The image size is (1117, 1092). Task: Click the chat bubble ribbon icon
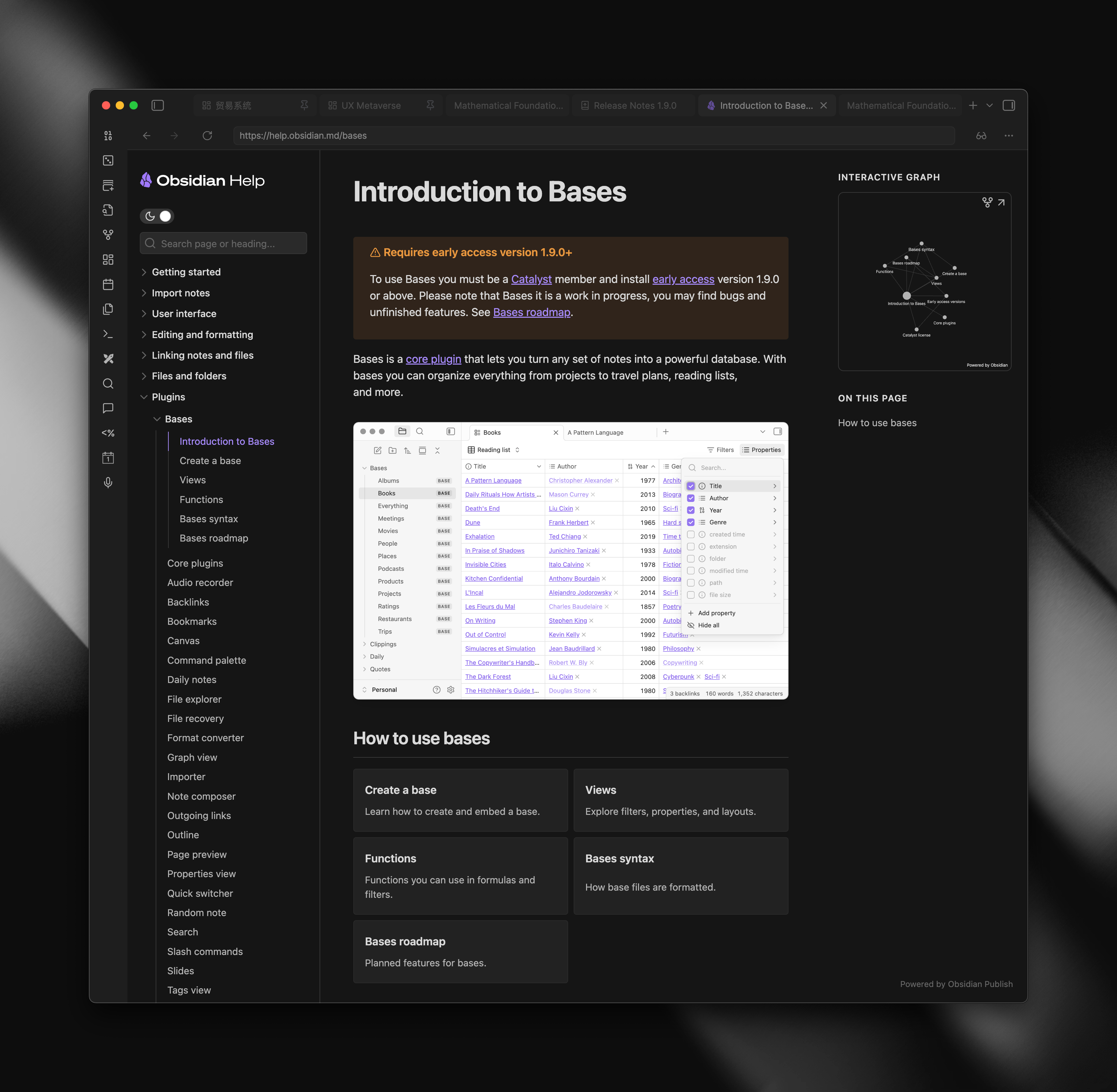[108, 408]
